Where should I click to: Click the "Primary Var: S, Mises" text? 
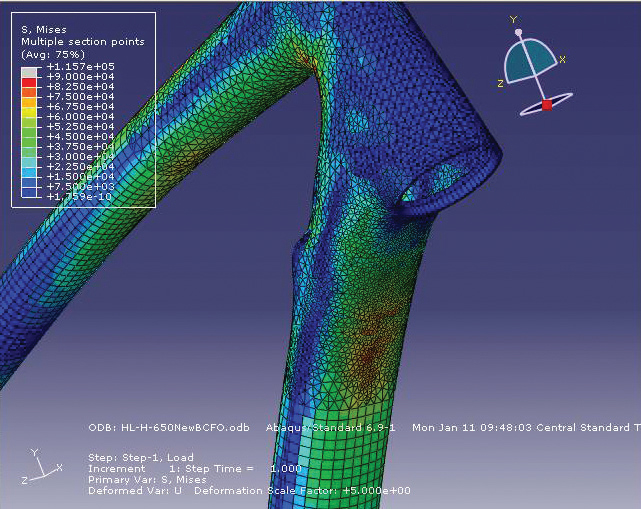tap(147, 479)
